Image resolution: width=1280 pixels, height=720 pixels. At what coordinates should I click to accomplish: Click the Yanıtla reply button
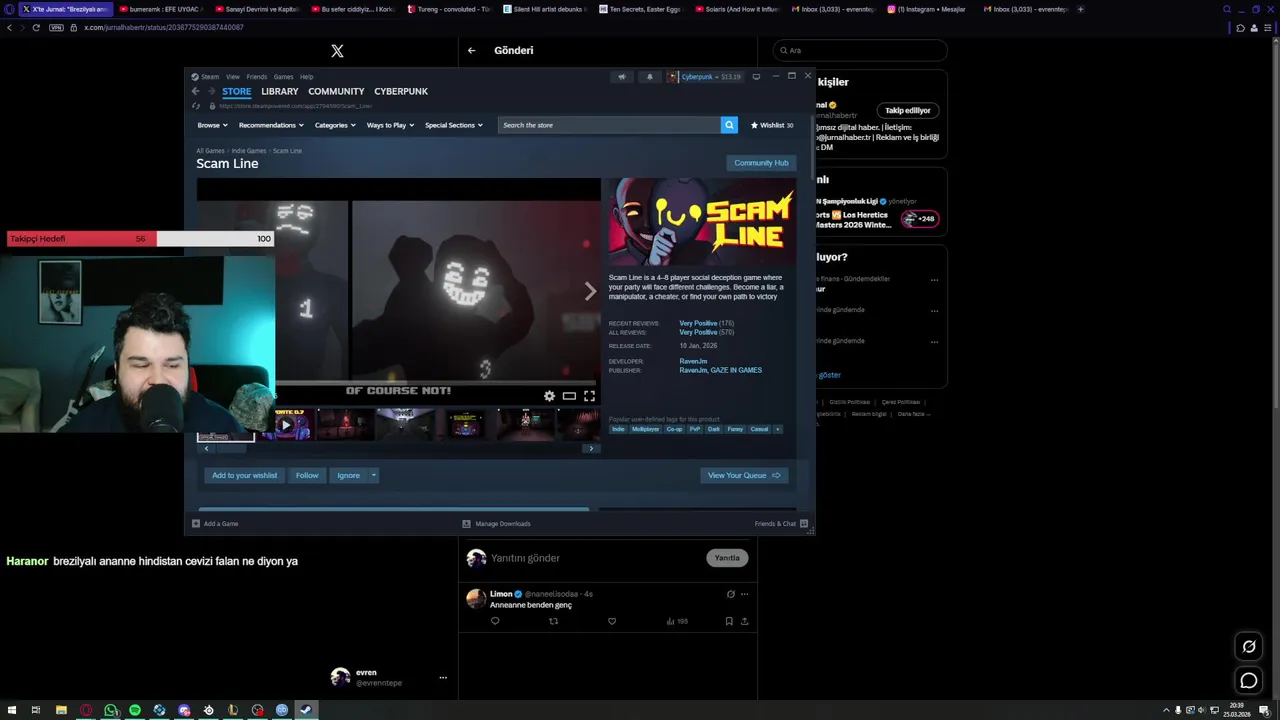coord(727,558)
